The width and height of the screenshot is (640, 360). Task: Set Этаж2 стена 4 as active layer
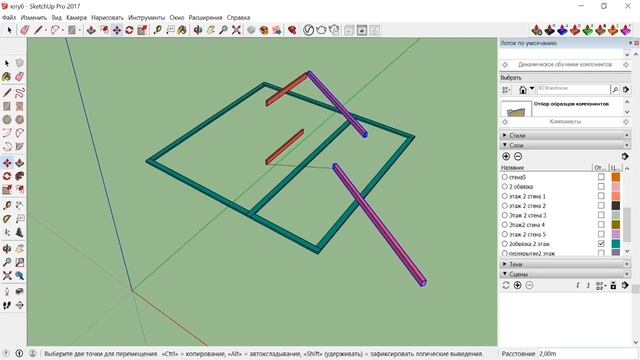click(504, 224)
